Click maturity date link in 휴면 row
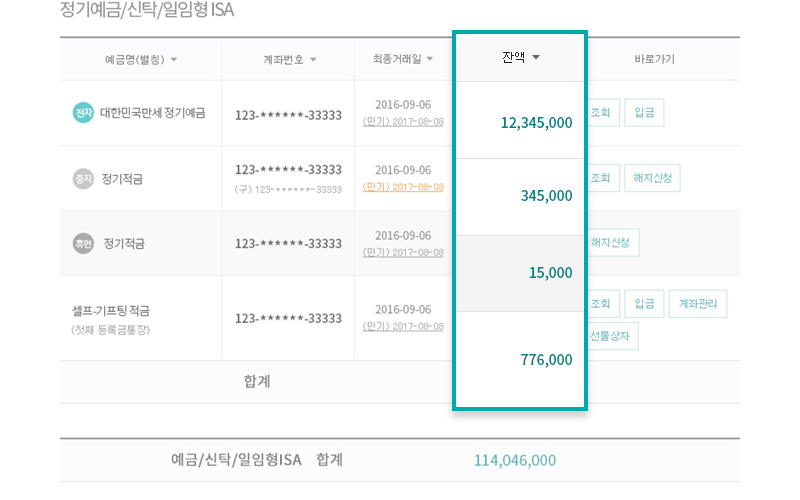The image size is (800, 500). click(403, 252)
